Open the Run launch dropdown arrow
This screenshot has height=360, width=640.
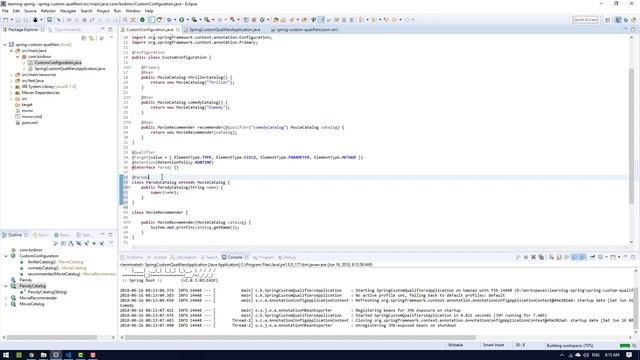(187, 20)
